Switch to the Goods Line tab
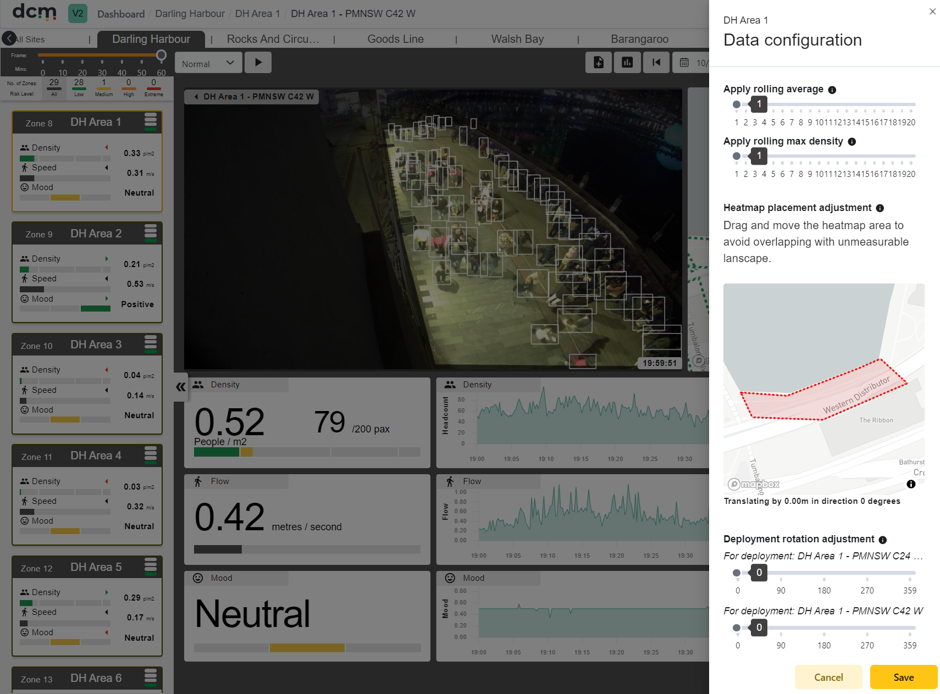 click(395, 39)
